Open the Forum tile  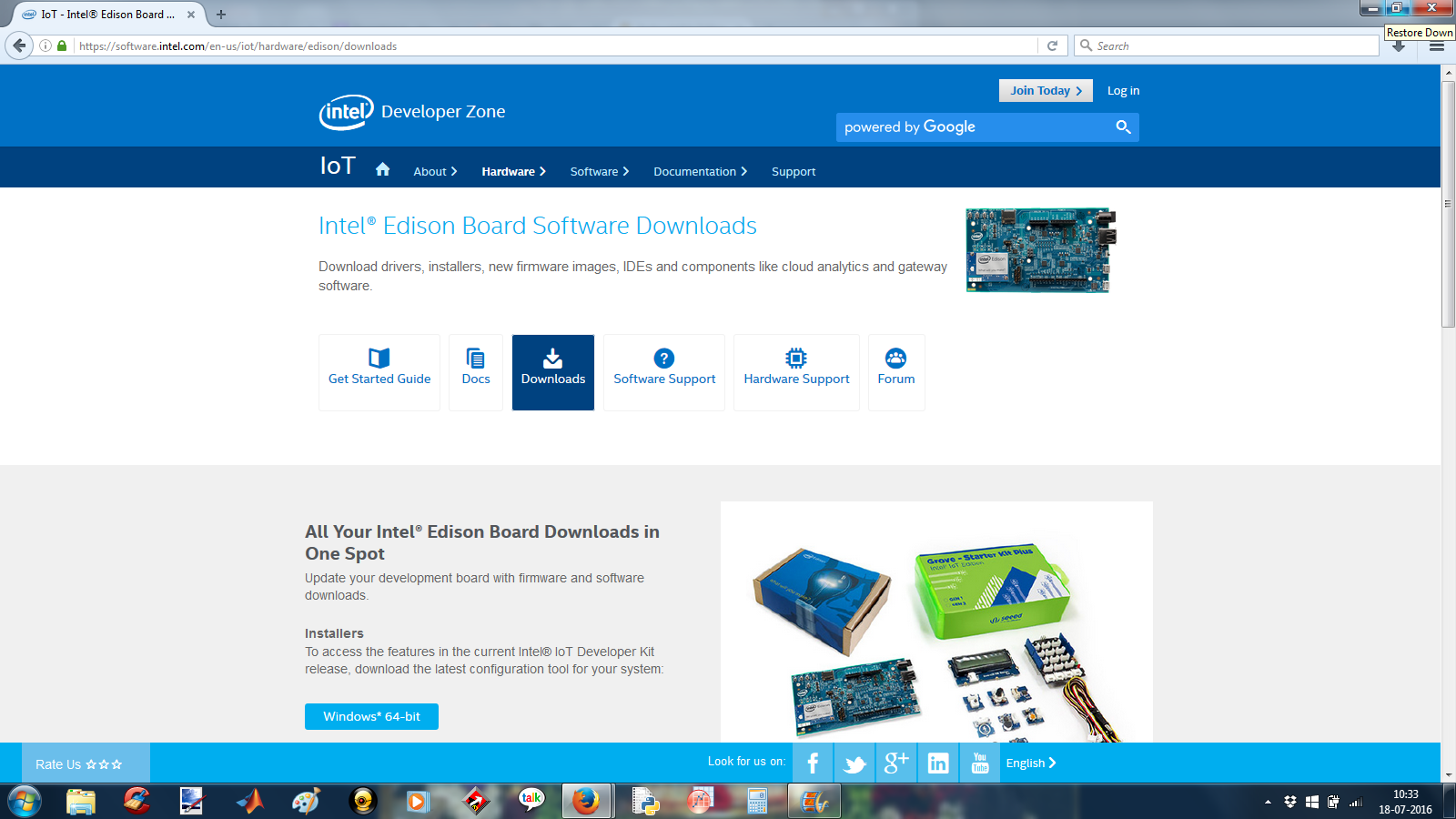tap(896, 372)
